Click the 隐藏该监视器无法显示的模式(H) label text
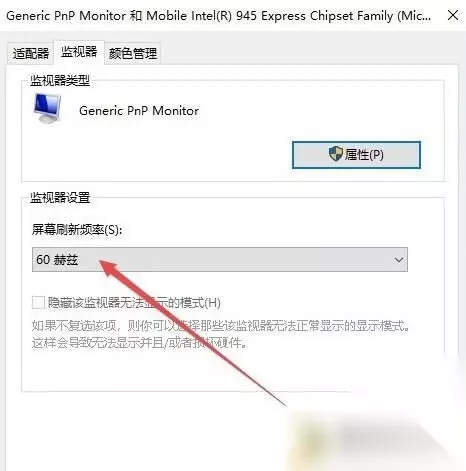The height and width of the screenshot is (471, 466). [x=134, y=303]
